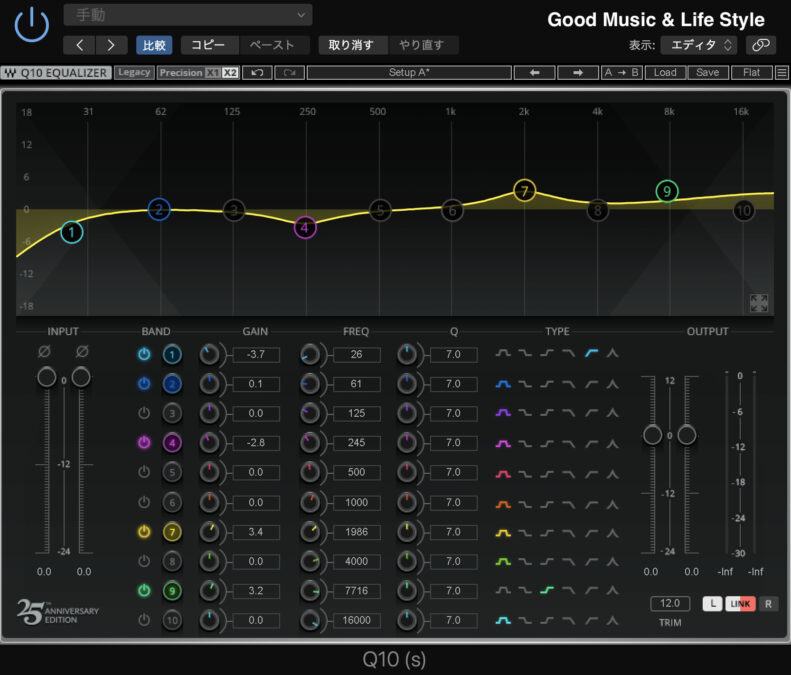This screenshot has width=791, height=675.
Task: Select the R channel button
Action: point(768,604)
